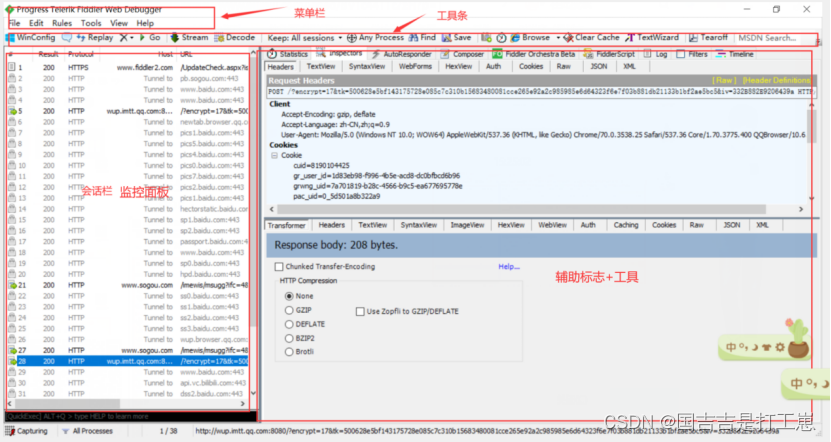Image resolution: width=831 pixels, height=442 pixels.
Task: Launch Browse from toolbar
Action: coord(531,38)
